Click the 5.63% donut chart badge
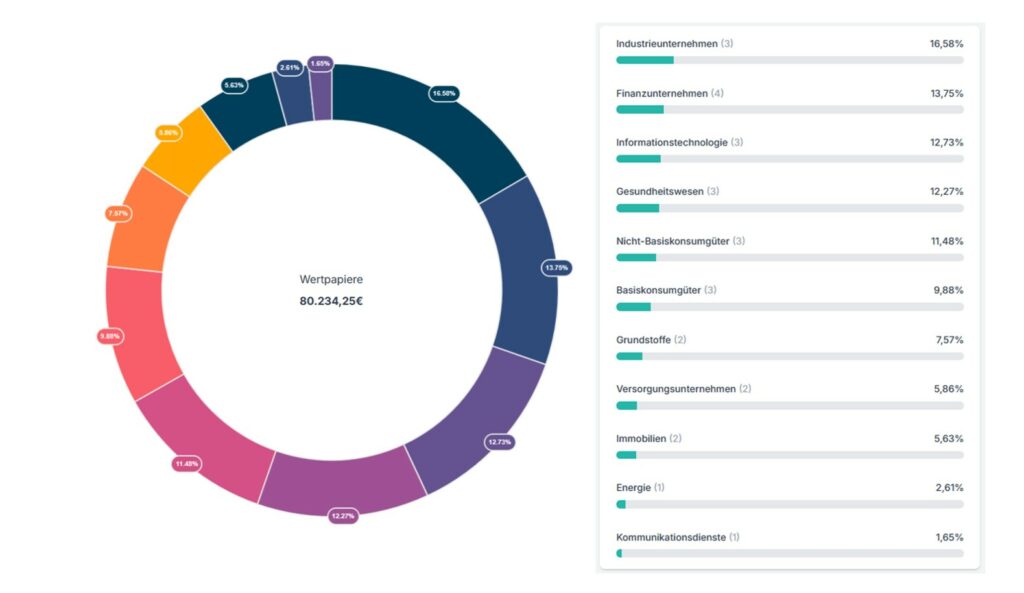The height and width of the screenshot is (593, 1024). (x=234, y=85)
